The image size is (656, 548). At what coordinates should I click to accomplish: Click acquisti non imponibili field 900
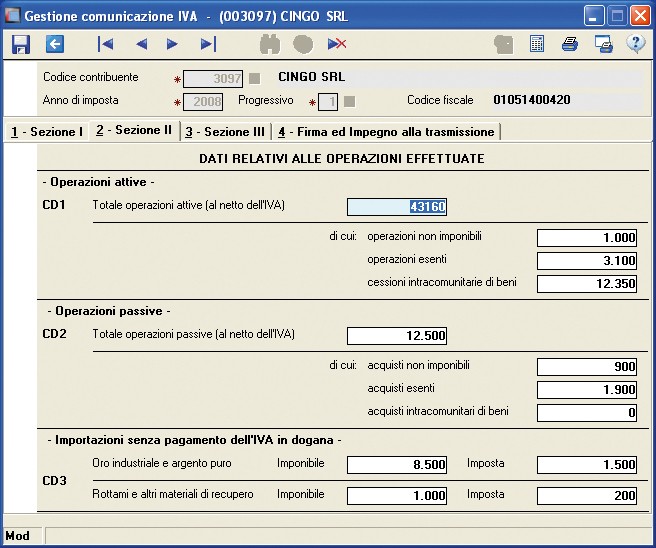click(x=587, y=366)
